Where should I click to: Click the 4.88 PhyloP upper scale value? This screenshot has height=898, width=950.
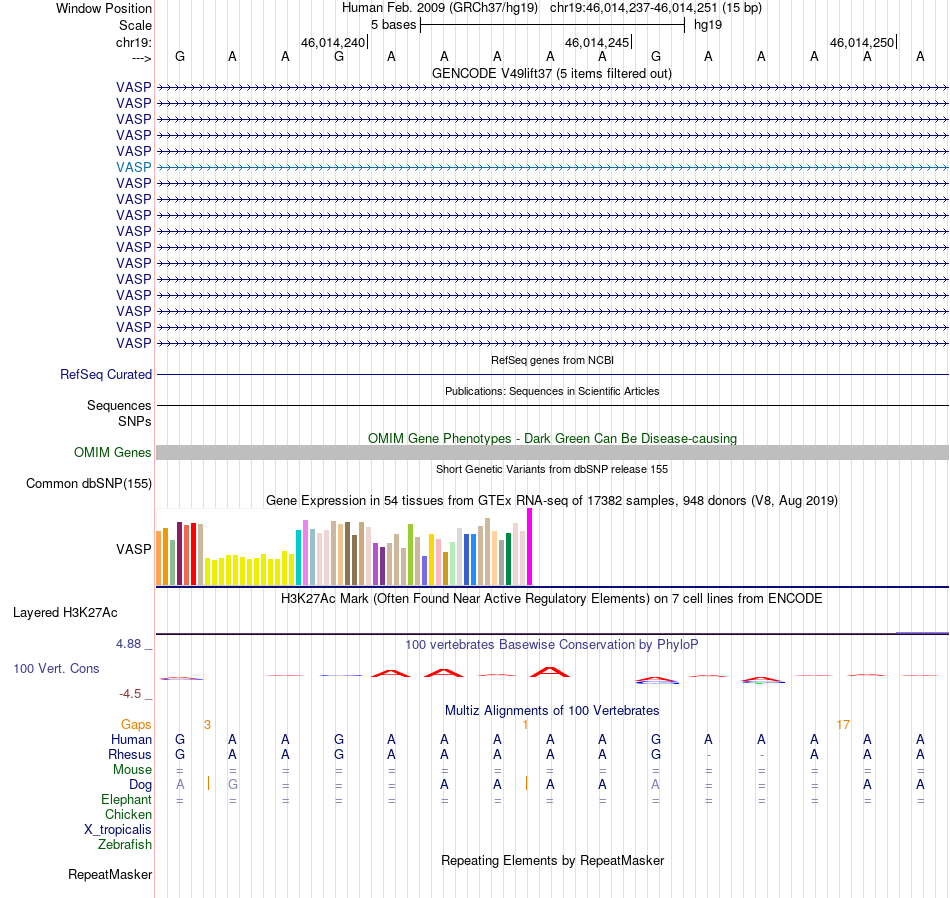tap(128, 644)
